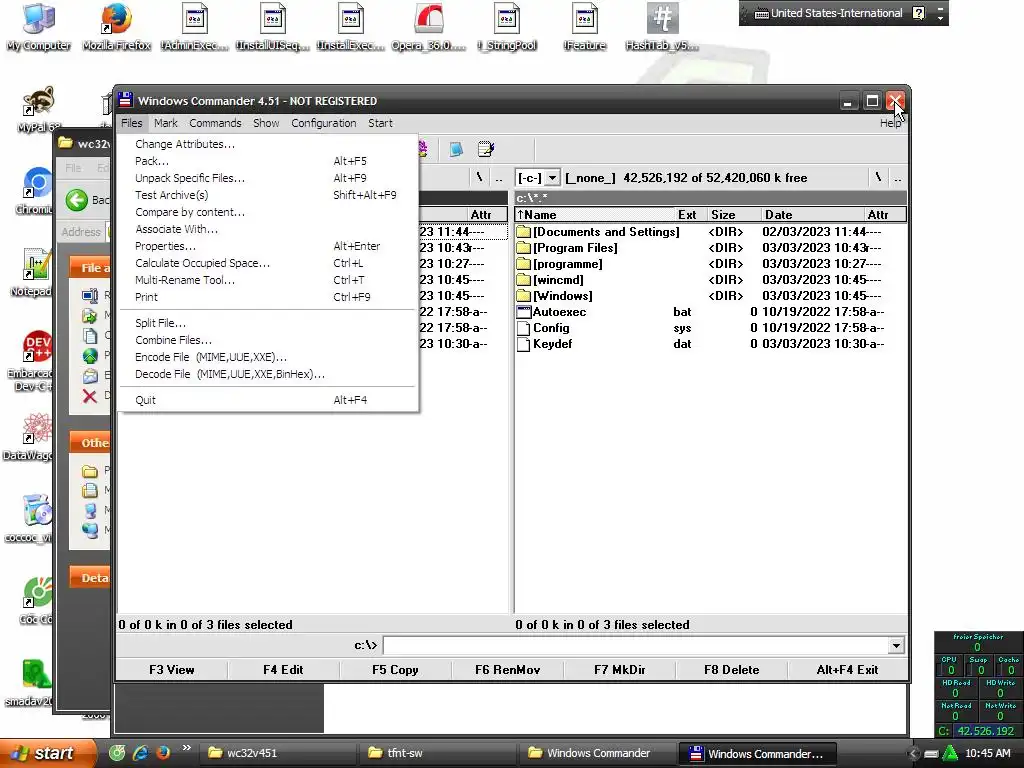Open the Notepad toolbar icon in Windows Commander
Viewport: 1024px width, 768px height.
coord(485,150)
